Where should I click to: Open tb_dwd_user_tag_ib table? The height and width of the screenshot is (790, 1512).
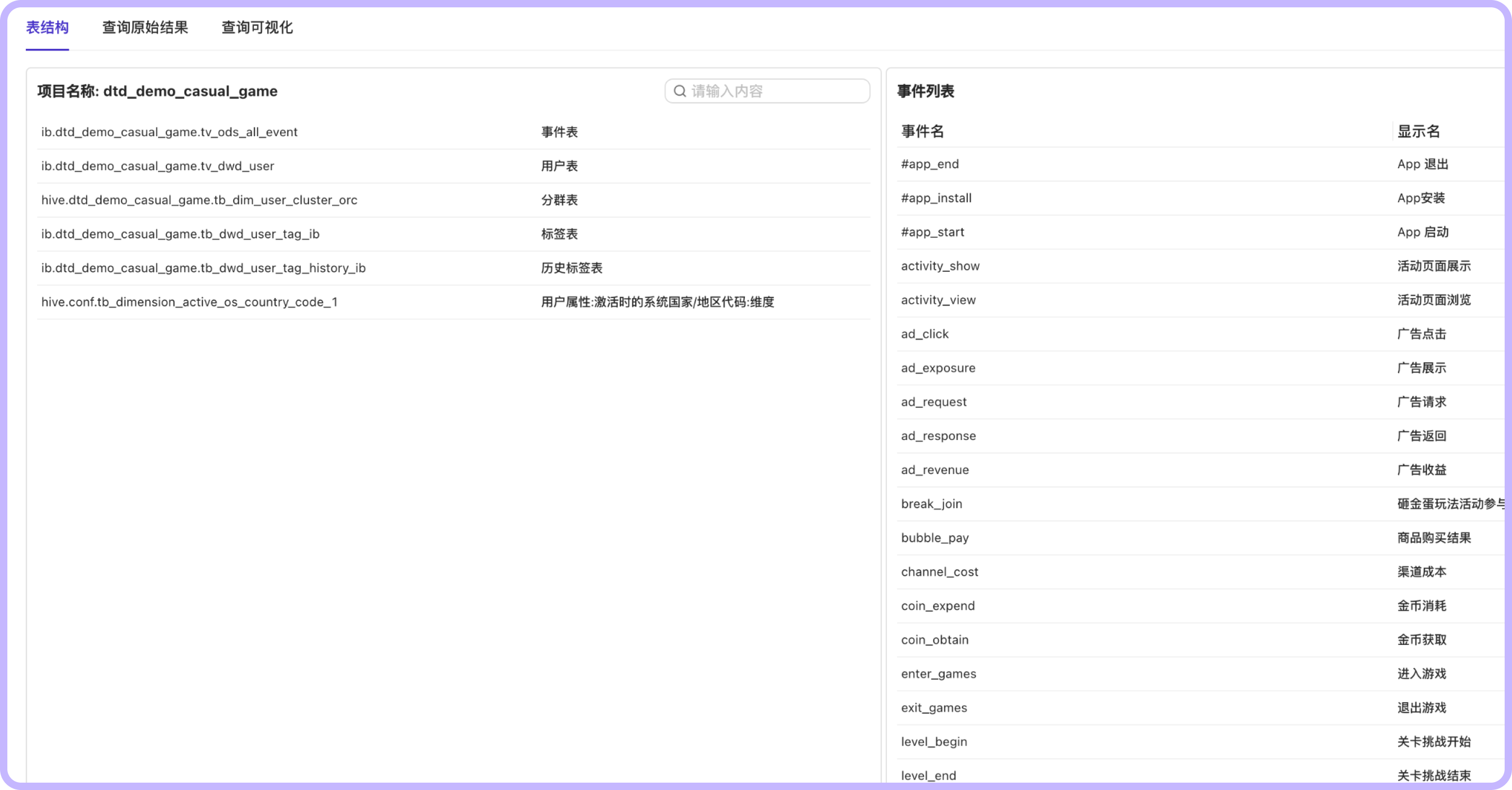tap(180, 234)
